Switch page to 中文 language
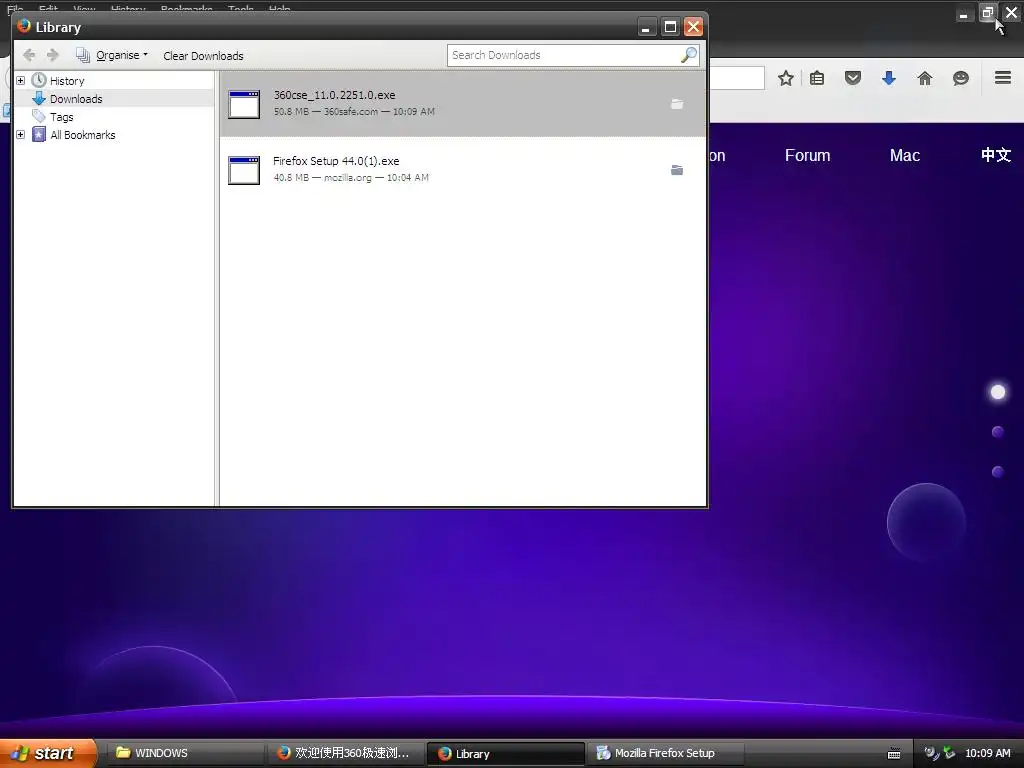The image size is (1024, 768). 996,155
